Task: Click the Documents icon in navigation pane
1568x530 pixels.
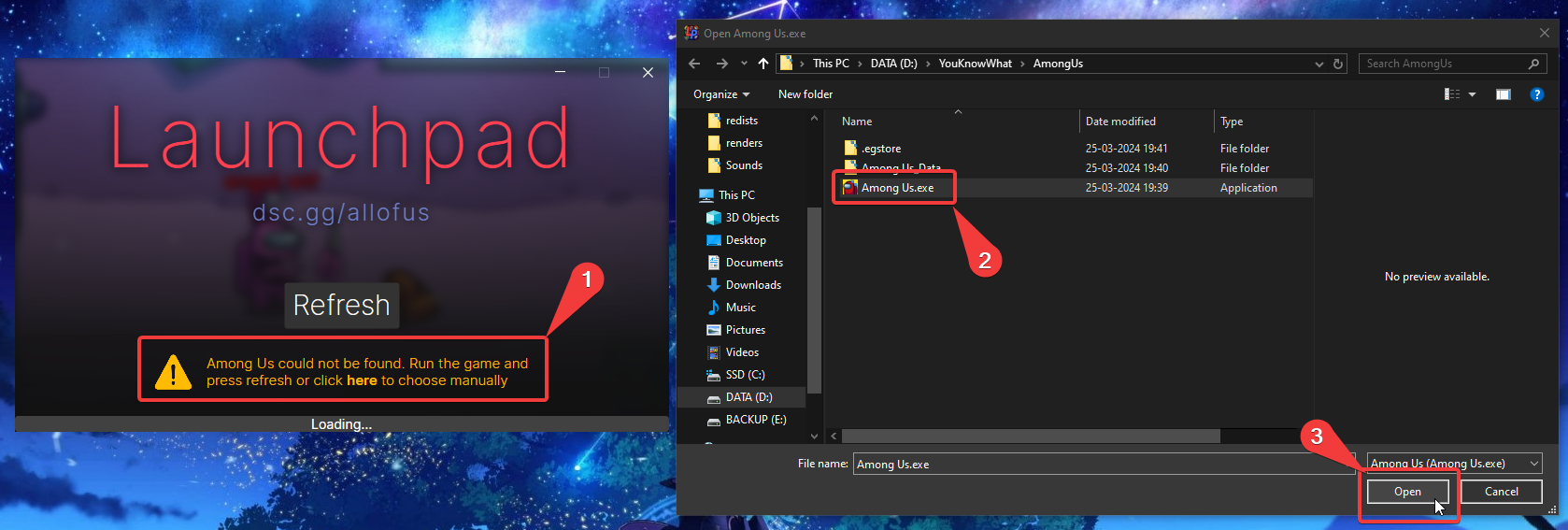Action: 714,263
